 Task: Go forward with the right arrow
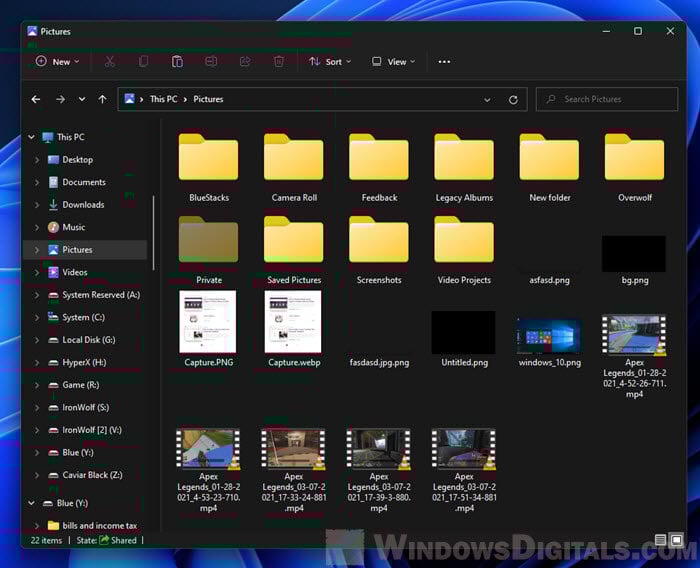(60, 99)
